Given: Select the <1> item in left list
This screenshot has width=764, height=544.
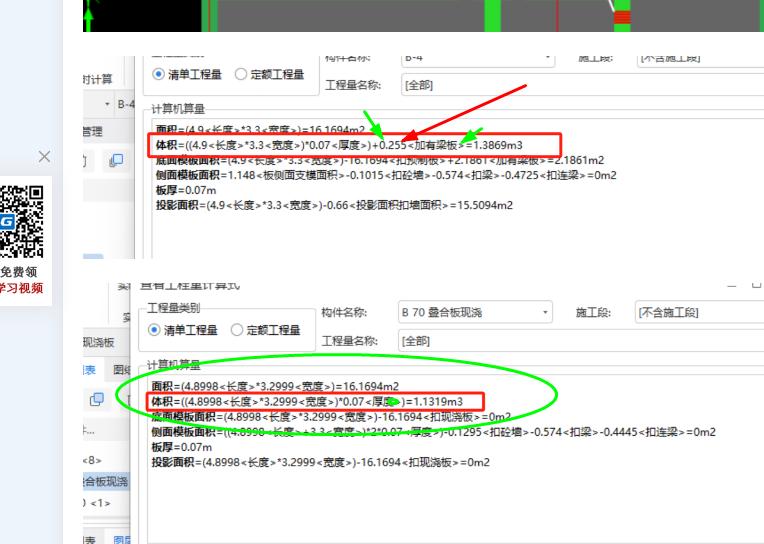Looking at the screenshot, I should coord(97,503).
